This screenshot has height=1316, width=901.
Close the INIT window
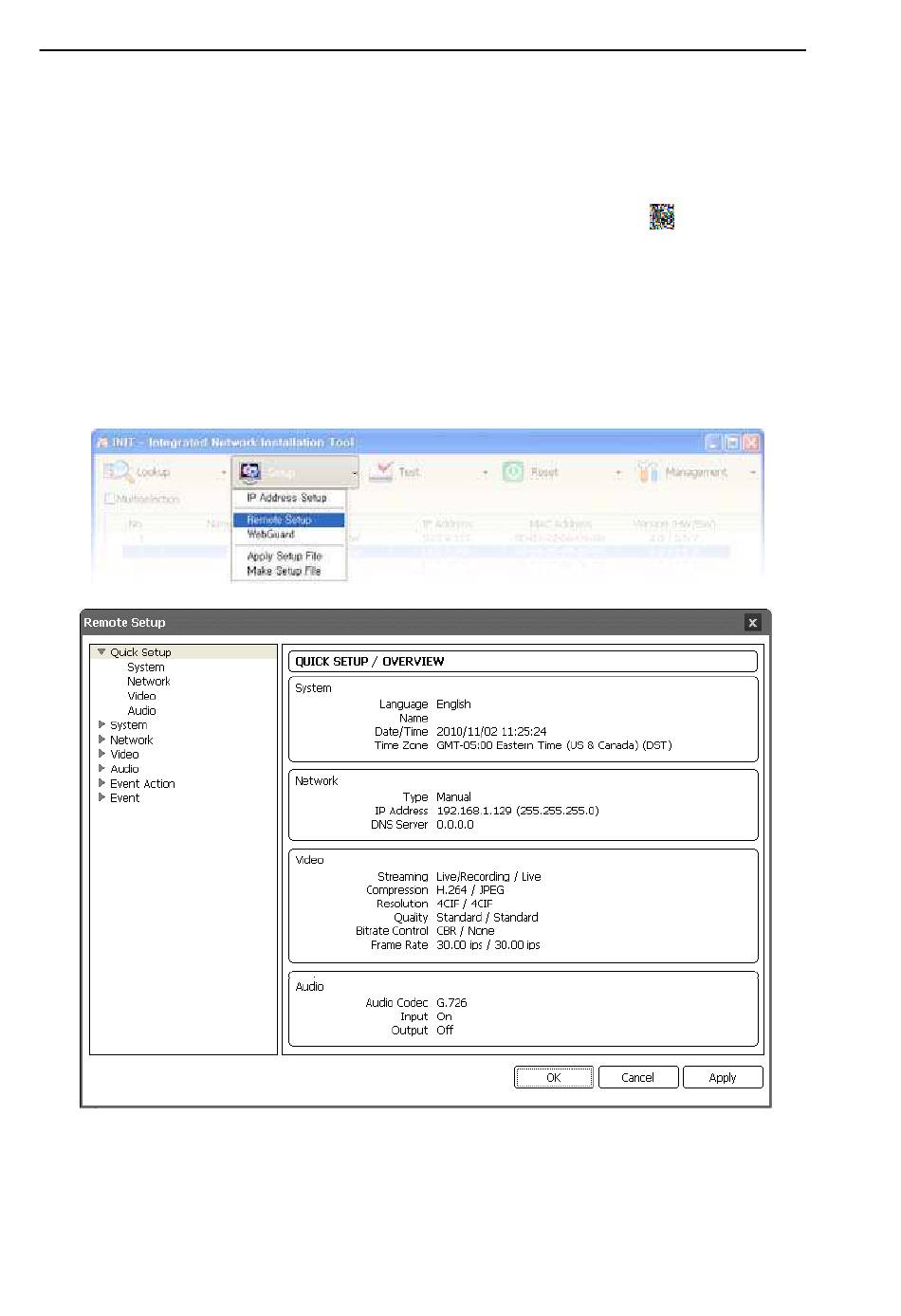751,443
